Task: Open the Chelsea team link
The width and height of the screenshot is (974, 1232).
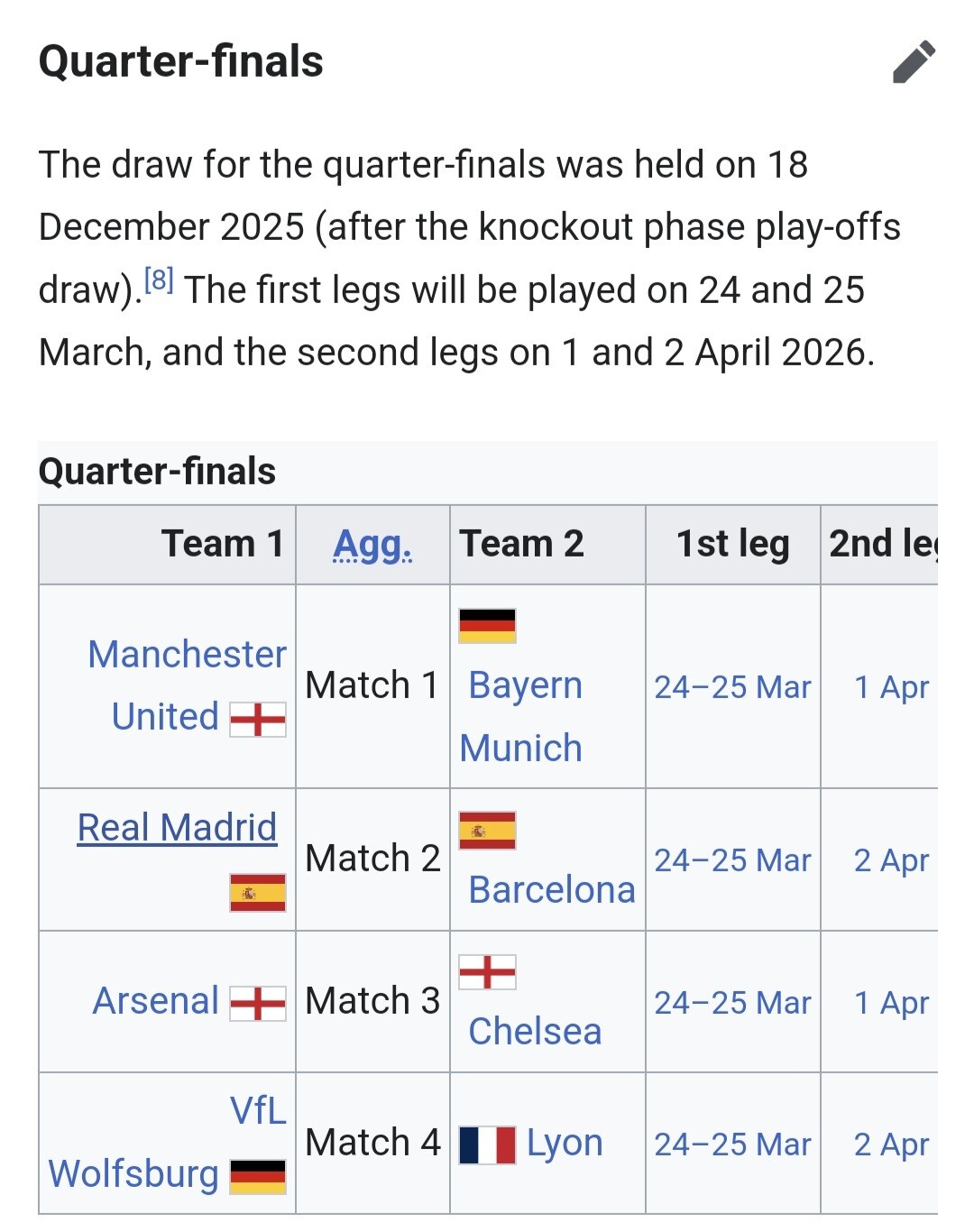Action: click(535, 1031)
